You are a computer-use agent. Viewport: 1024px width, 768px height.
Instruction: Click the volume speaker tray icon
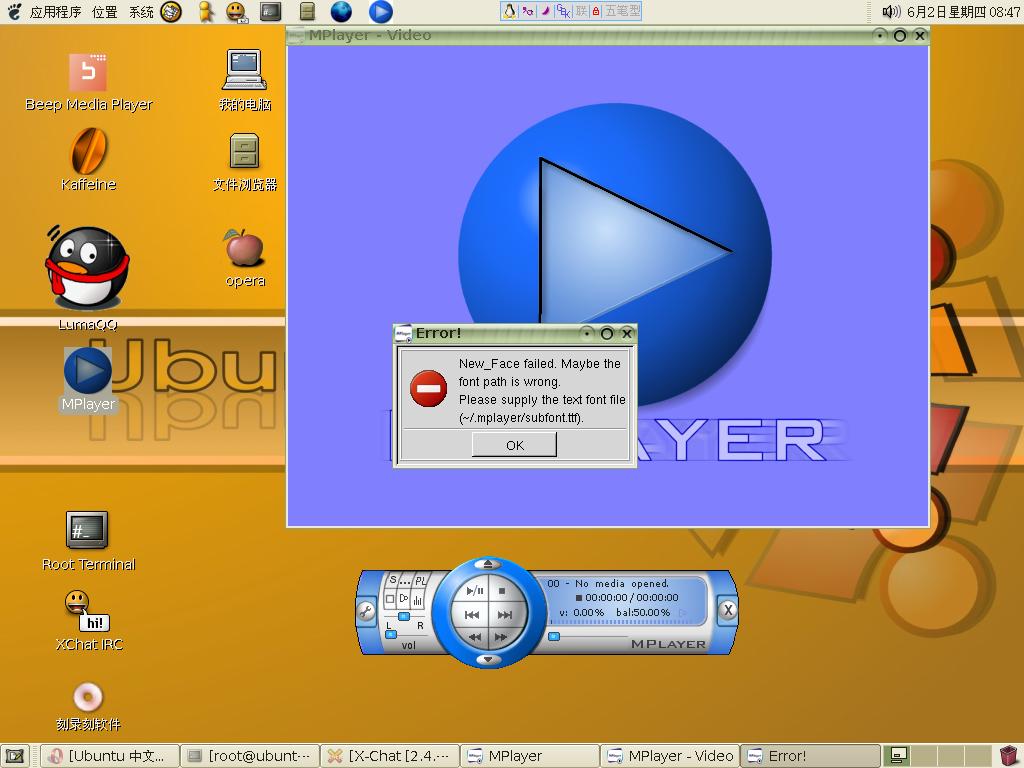[x=891, y=11]
